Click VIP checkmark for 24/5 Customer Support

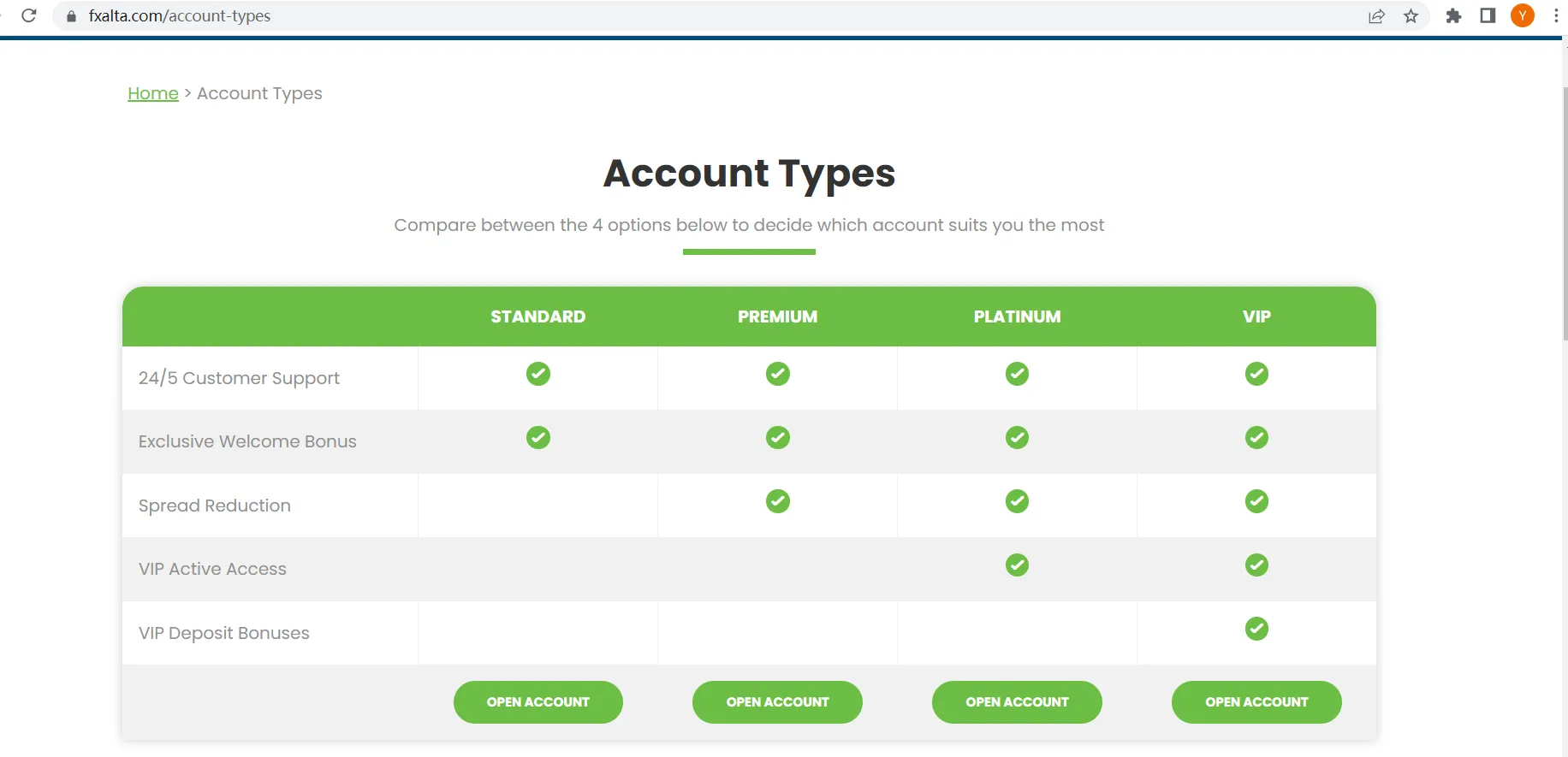click(x=1256, y=374)
